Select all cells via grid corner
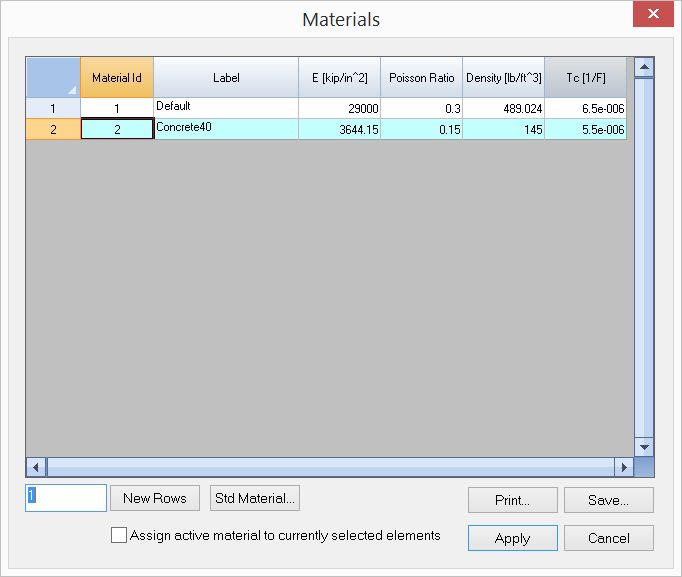 click(x=53, y=77)
